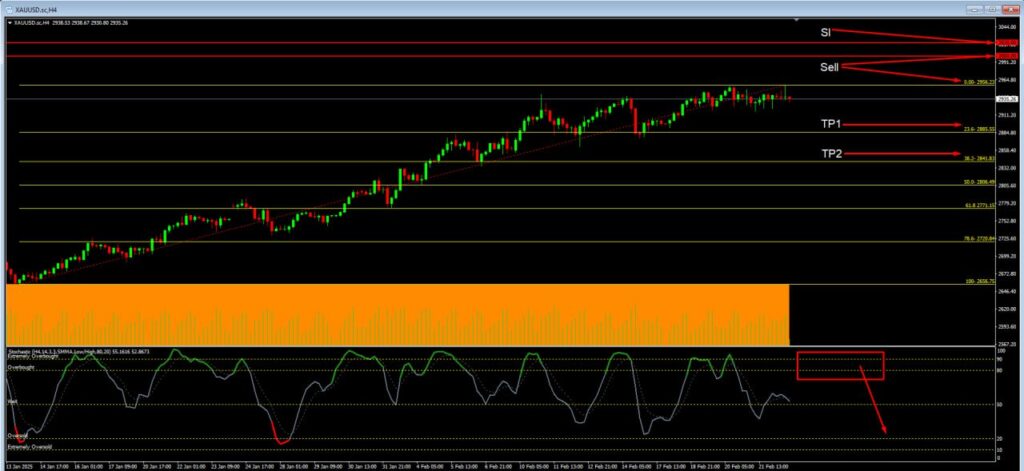Click the 20 level on stochastic scale
The image size is (1024, 471).
tap(1000, 438)
